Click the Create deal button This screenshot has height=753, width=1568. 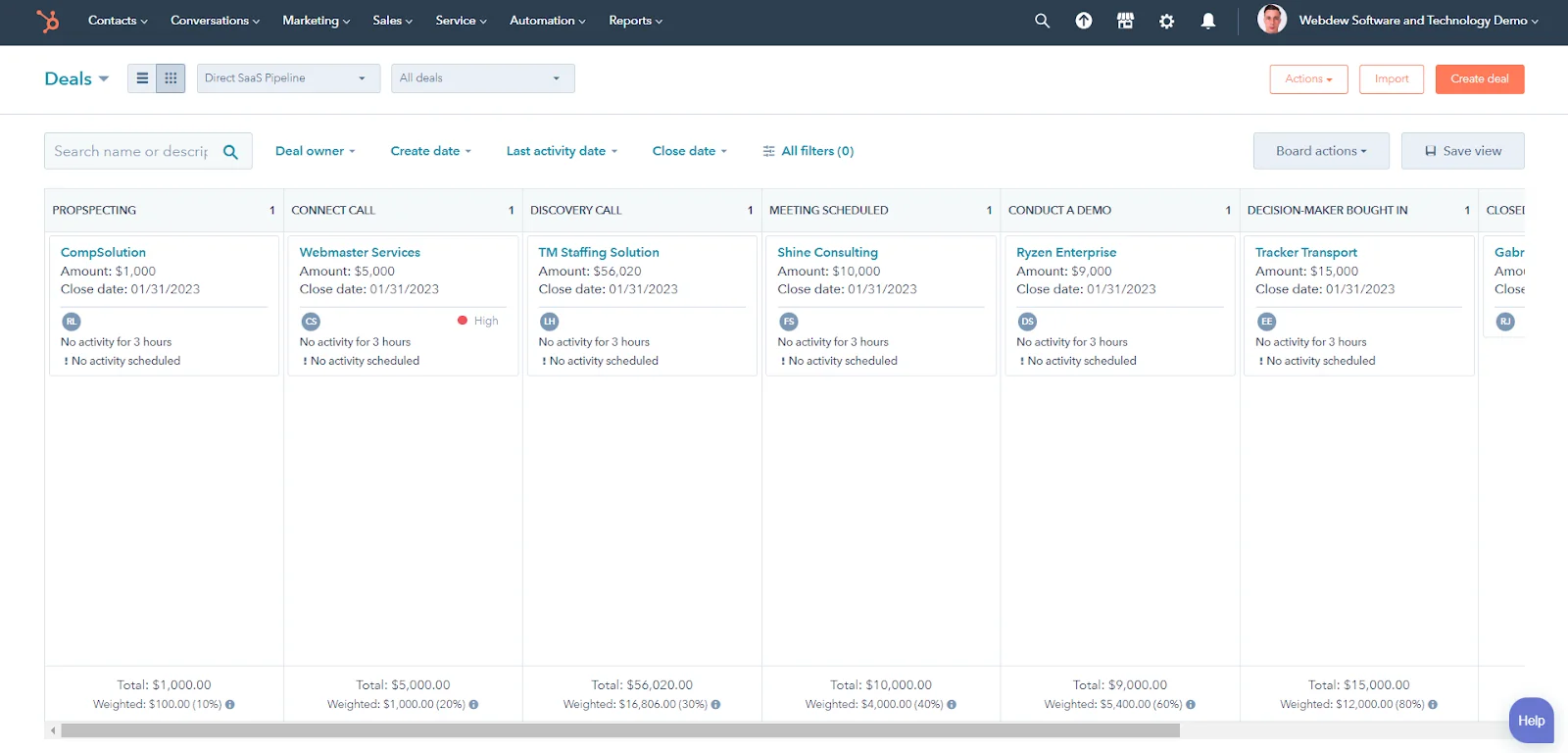click(x=1480, y=79)
